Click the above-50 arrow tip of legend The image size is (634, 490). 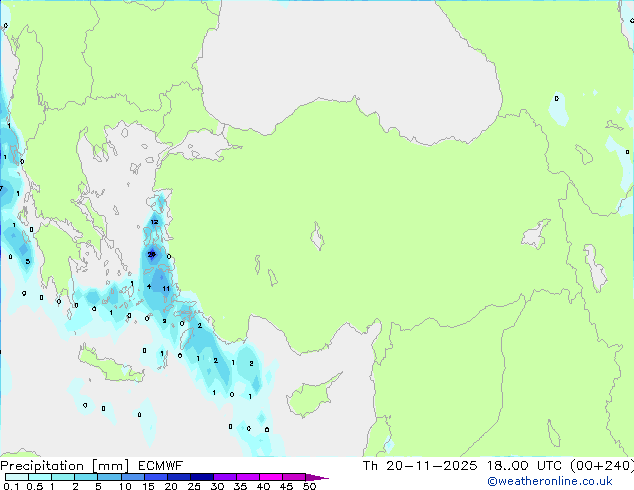(317, 477)
